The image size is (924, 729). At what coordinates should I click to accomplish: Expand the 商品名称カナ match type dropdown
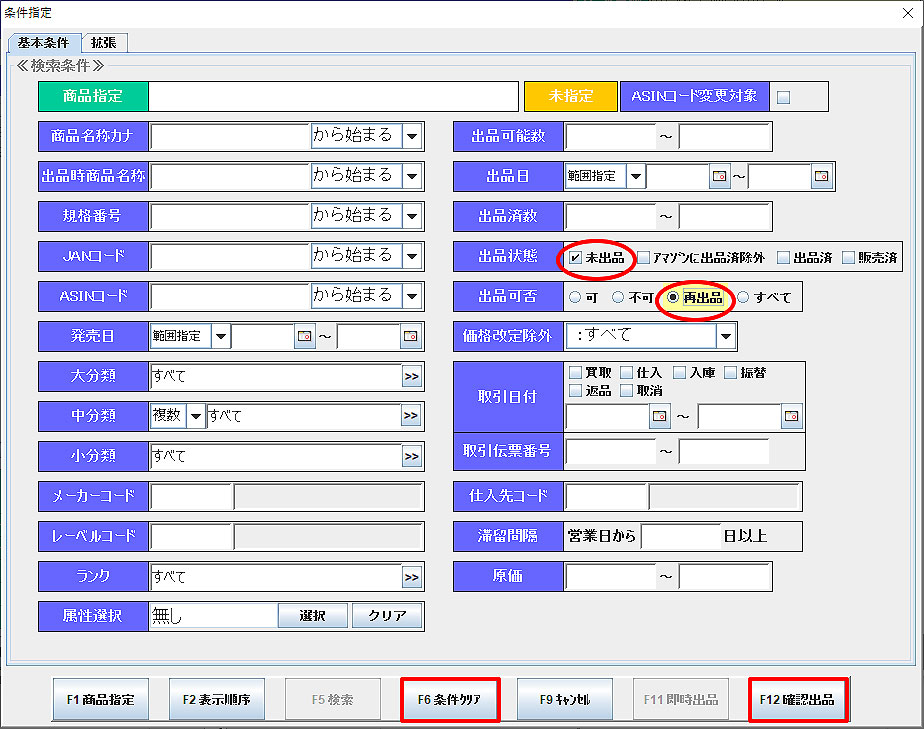[x=412, y=136]
